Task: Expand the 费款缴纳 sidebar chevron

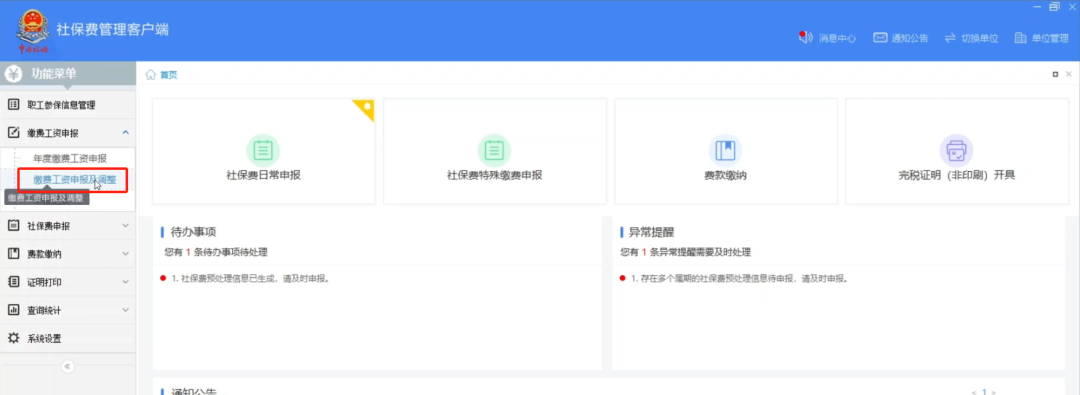Action: [125, 254]
